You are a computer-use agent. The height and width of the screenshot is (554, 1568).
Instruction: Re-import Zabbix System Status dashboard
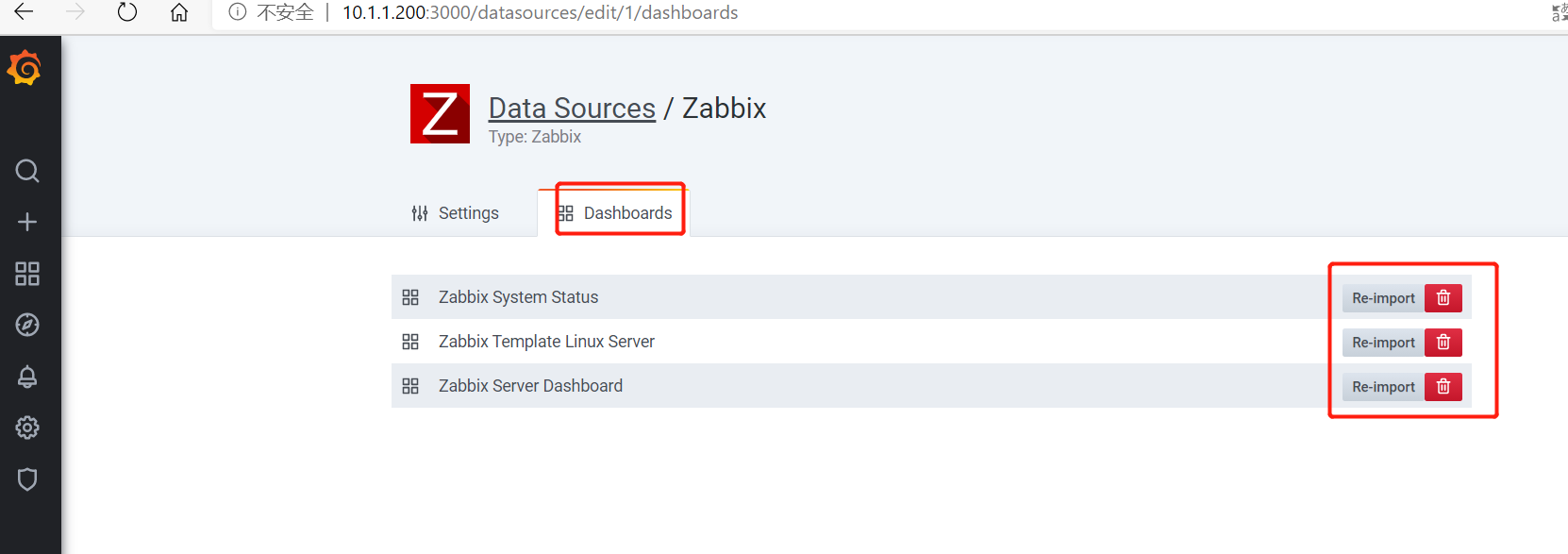(1383, 298)
